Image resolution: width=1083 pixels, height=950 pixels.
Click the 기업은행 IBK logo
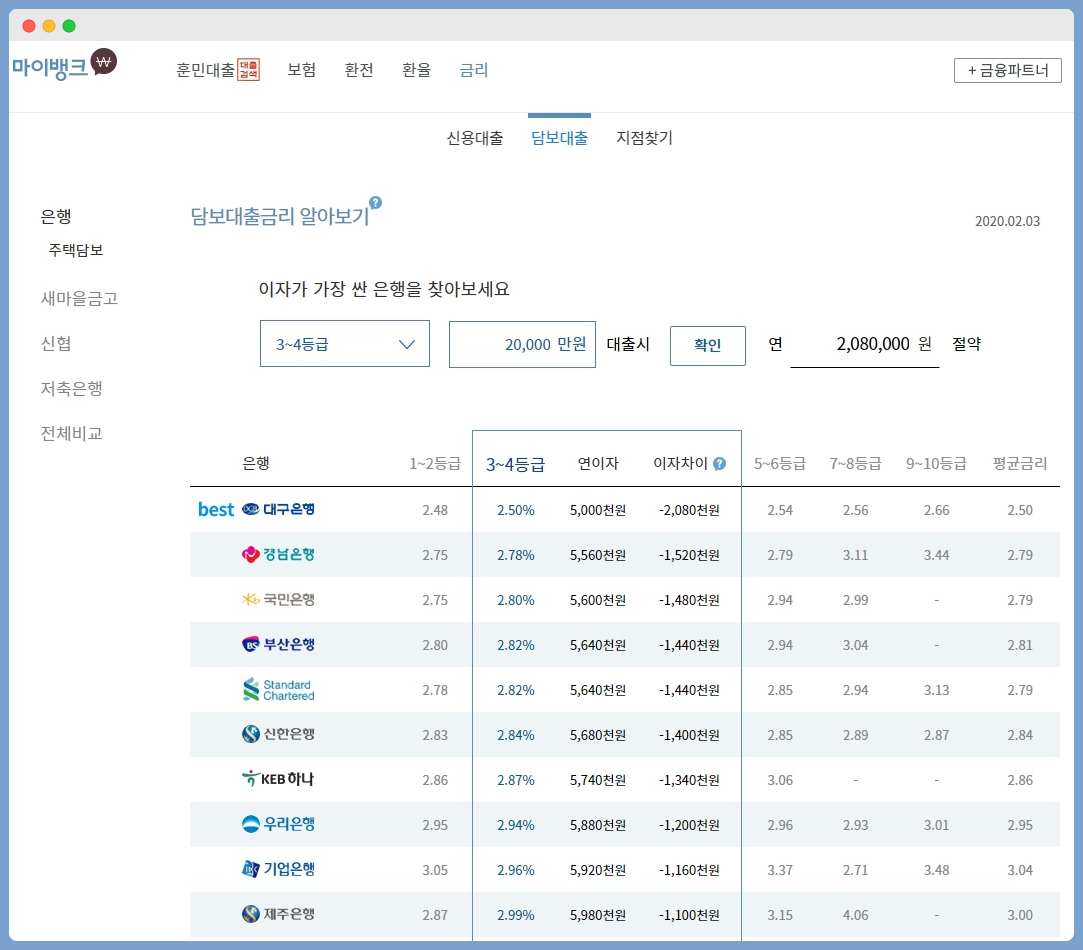(x=250, y=868)
